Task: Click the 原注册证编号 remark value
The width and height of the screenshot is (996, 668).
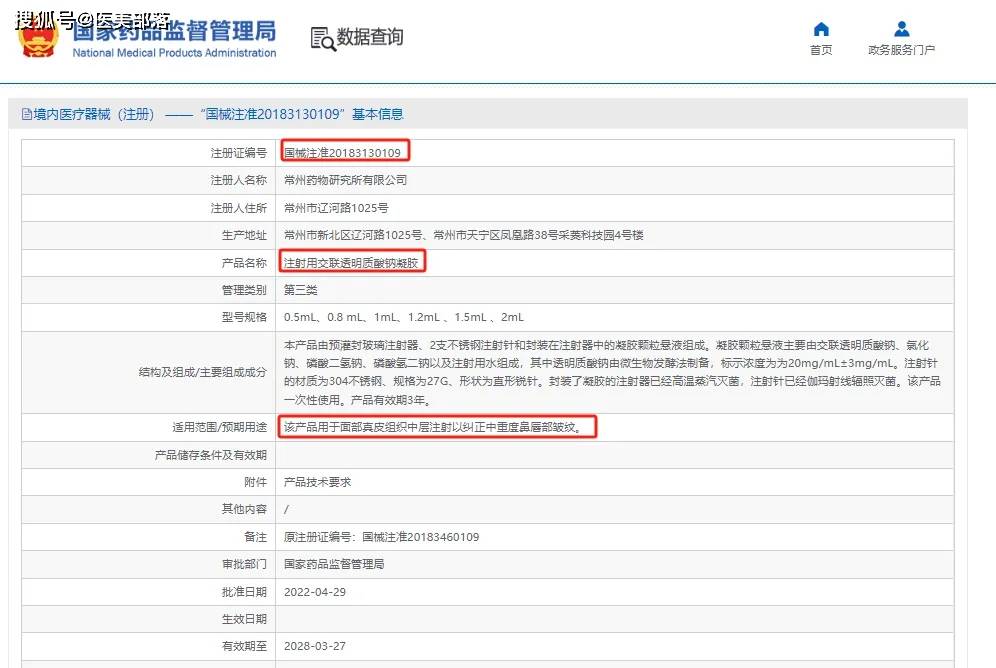Action: (381, 537)
